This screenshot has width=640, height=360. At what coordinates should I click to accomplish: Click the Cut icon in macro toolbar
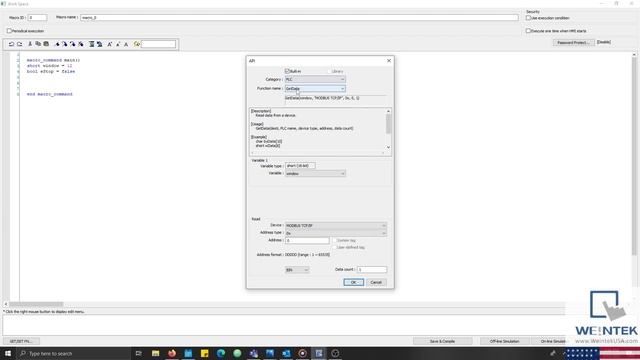click(30, 44)
